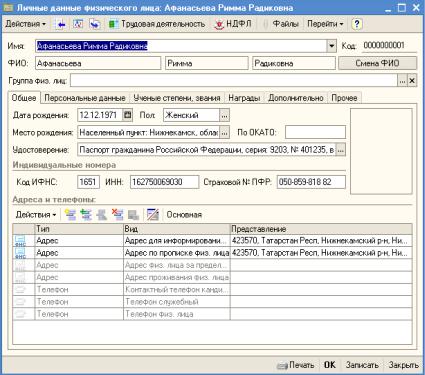Image resolution: width=425 pixels, height=375 pixels.
Task: Open the Действия menu above addresses table
Action: click(36, 215)
